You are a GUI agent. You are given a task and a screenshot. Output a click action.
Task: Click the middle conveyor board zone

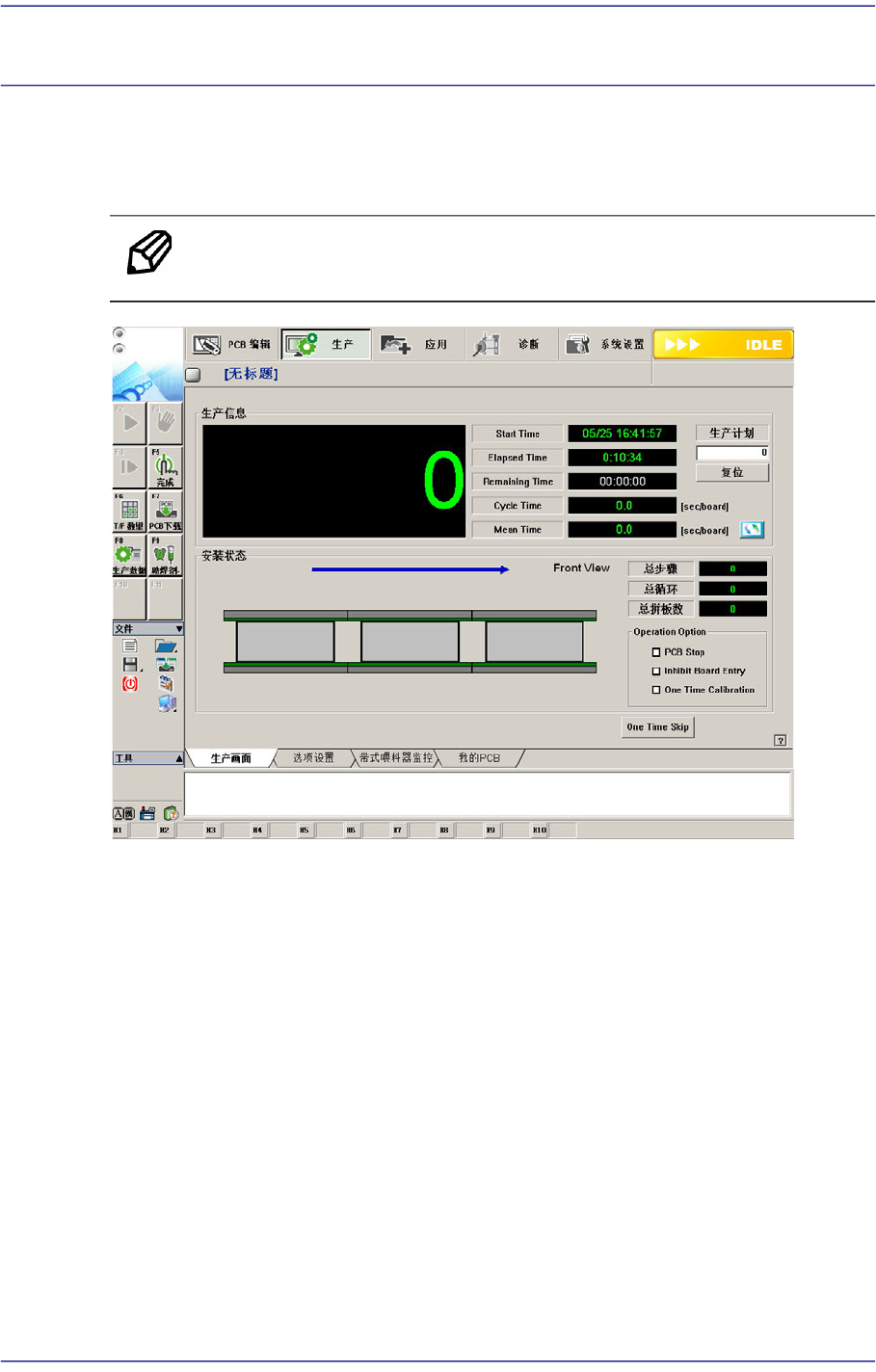tap(410, 642)
